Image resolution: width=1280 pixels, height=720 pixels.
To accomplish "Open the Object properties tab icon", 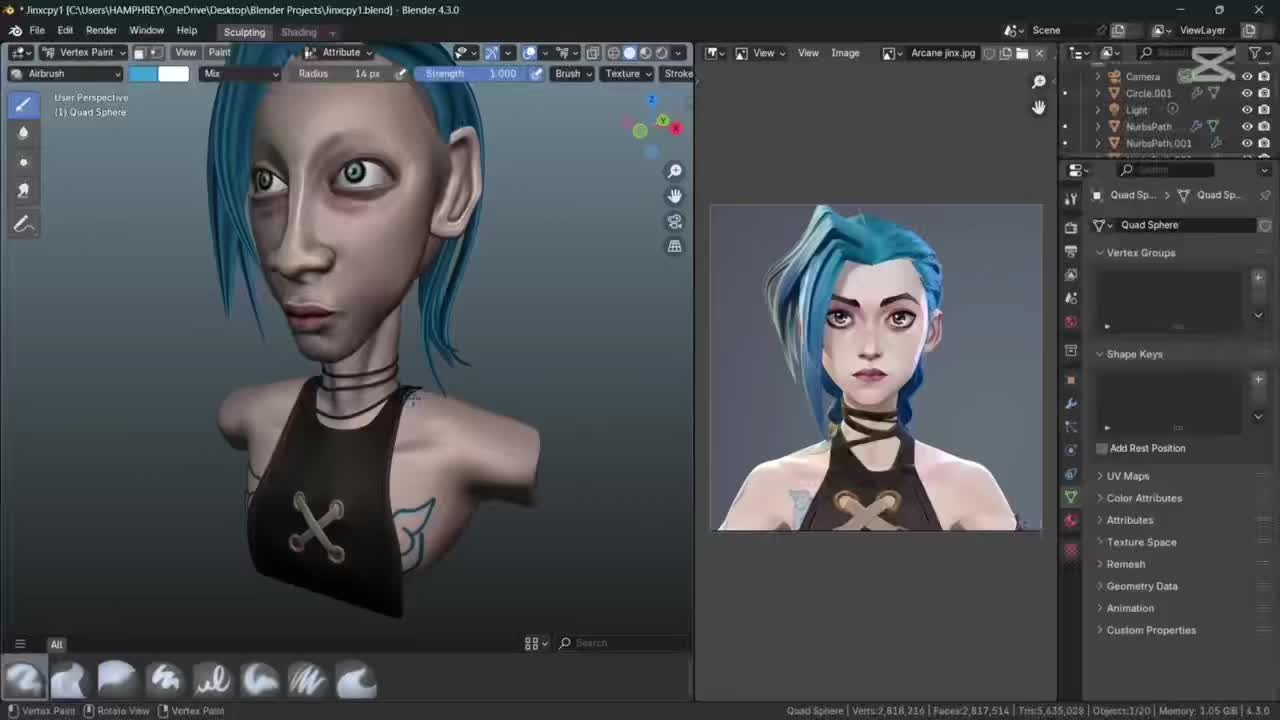I will [x=1071, y=380].
